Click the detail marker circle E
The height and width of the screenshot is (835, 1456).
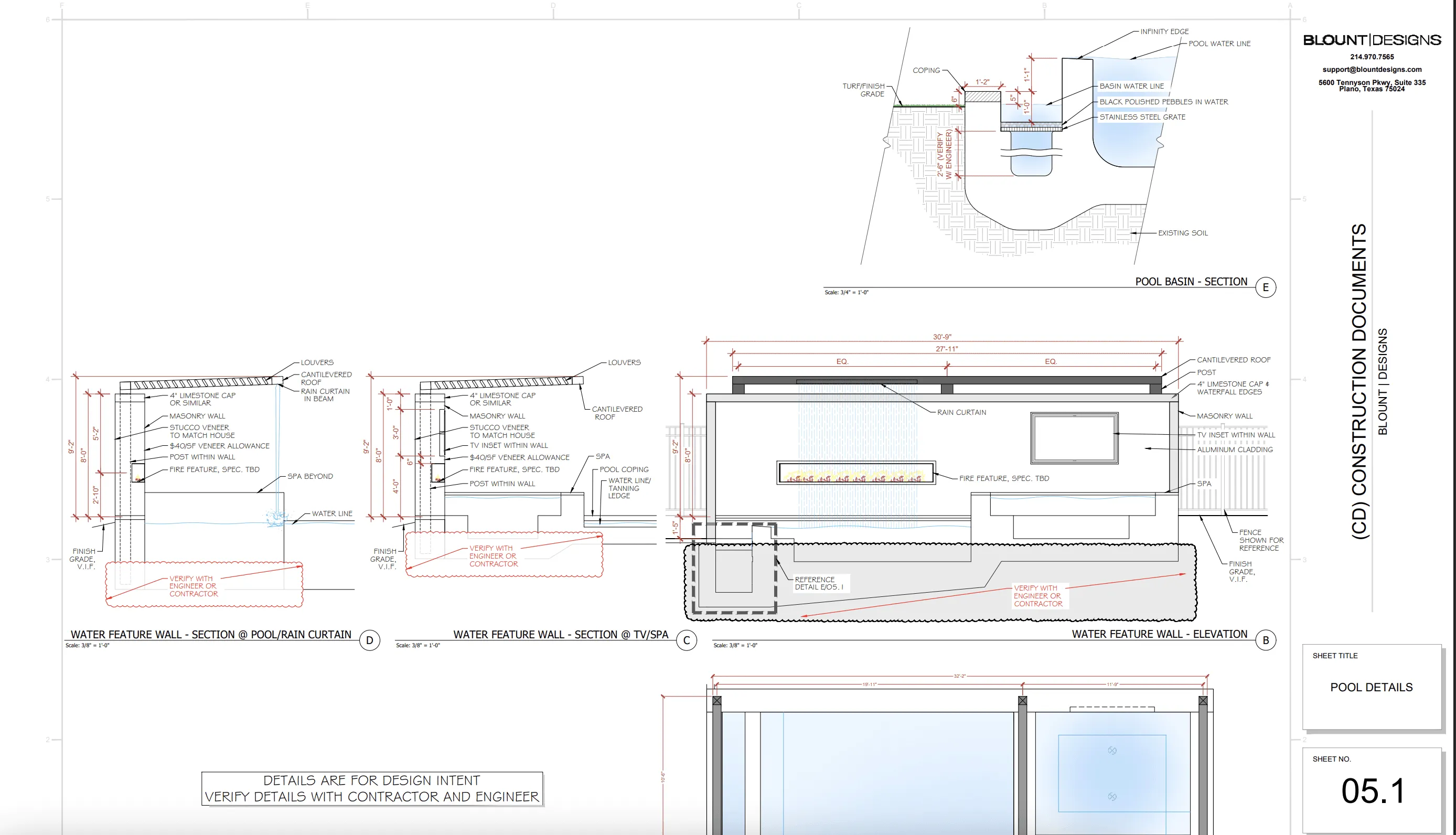(x=1265, y=287)
